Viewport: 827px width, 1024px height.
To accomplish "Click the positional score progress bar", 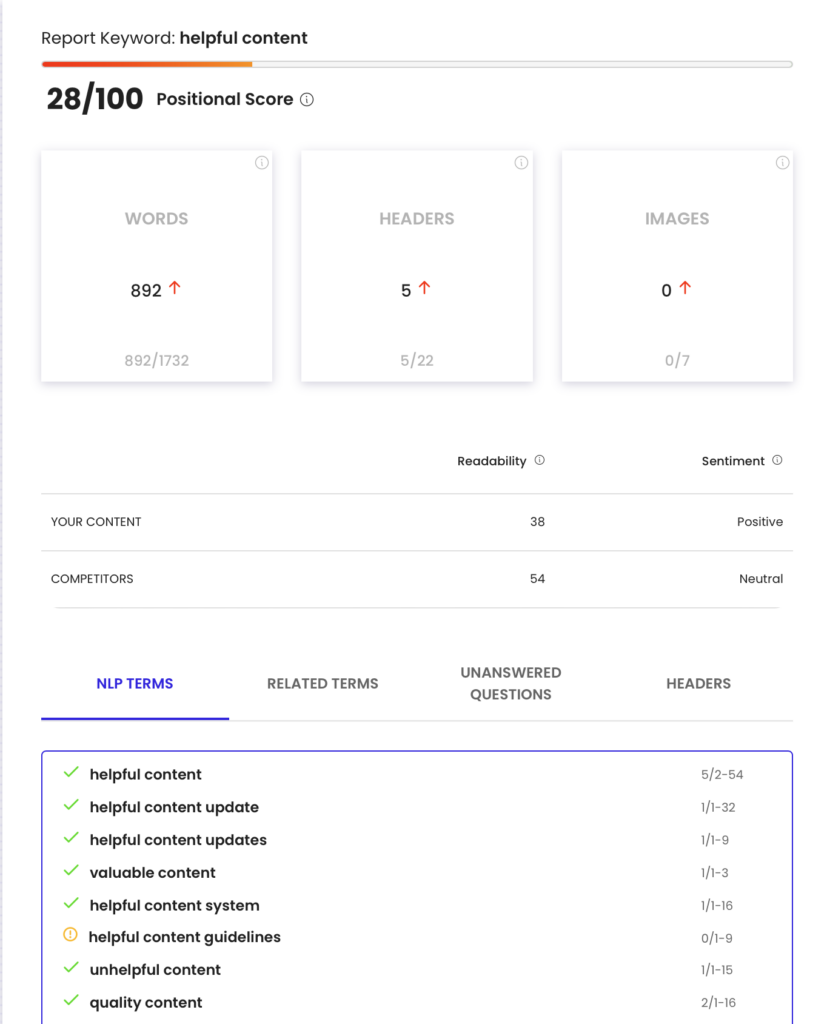I will click(416, 64).
